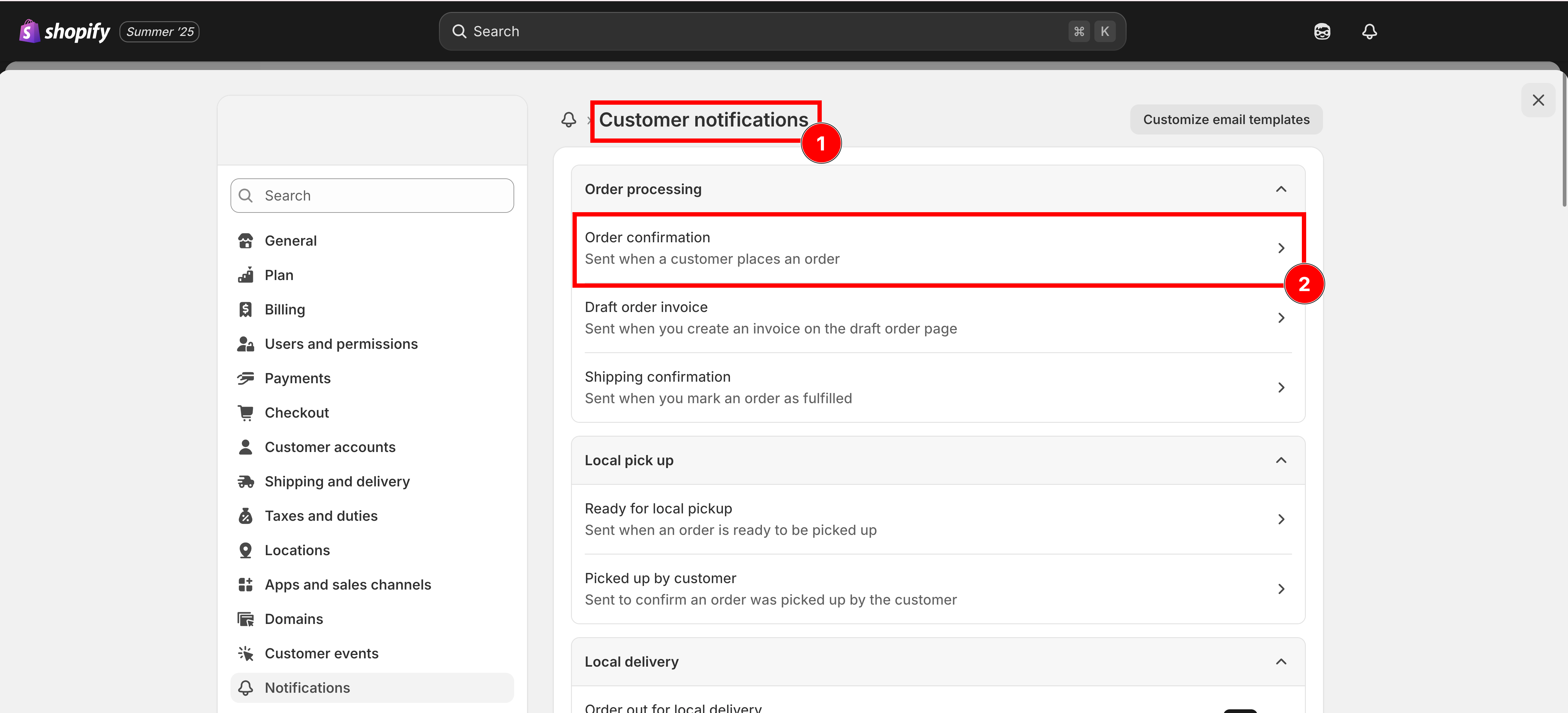
Task: Click the Domains icon in the sidebar
Action: [245, 619]
